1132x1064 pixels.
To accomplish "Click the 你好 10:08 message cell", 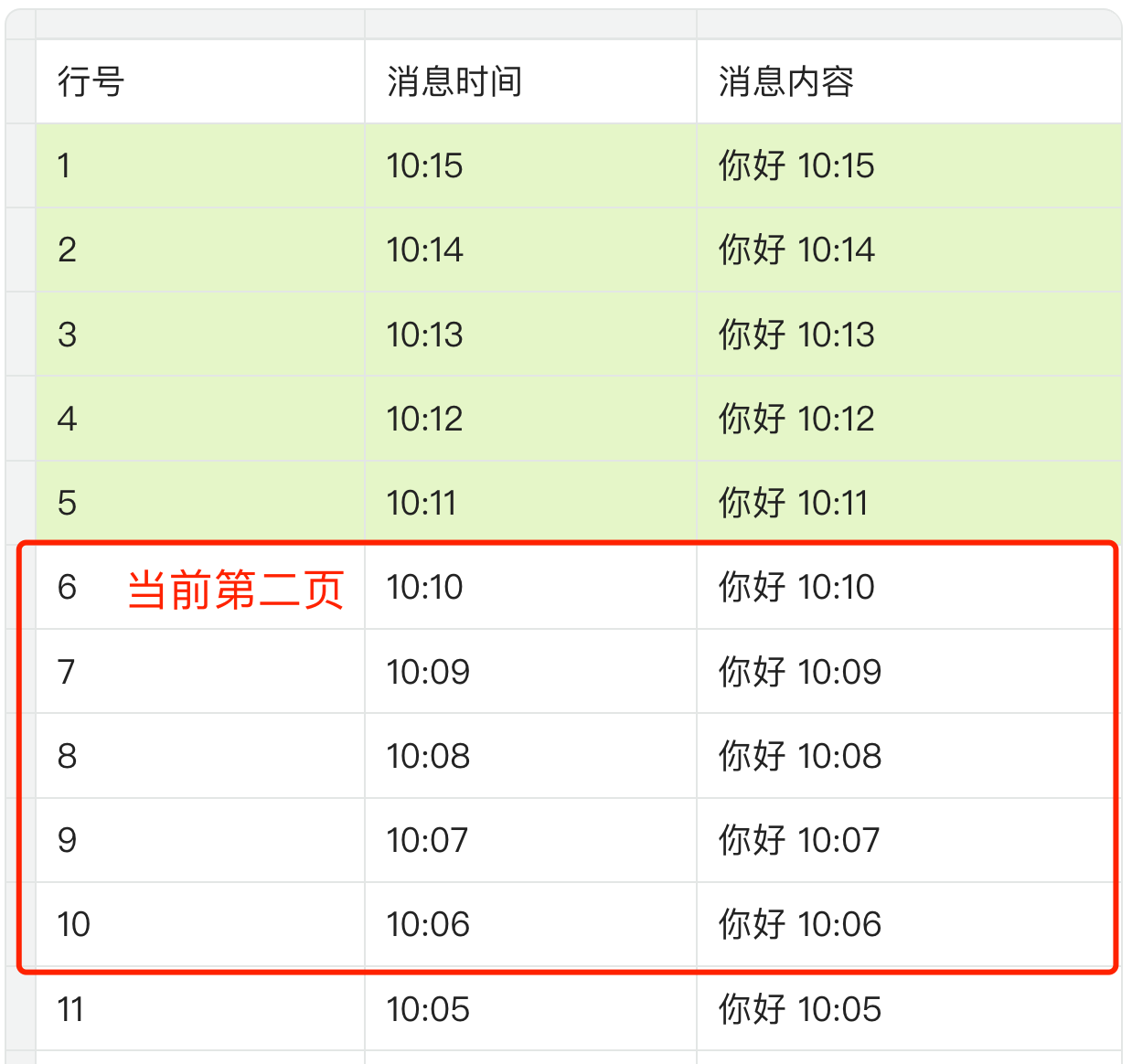I will point(800,757).
